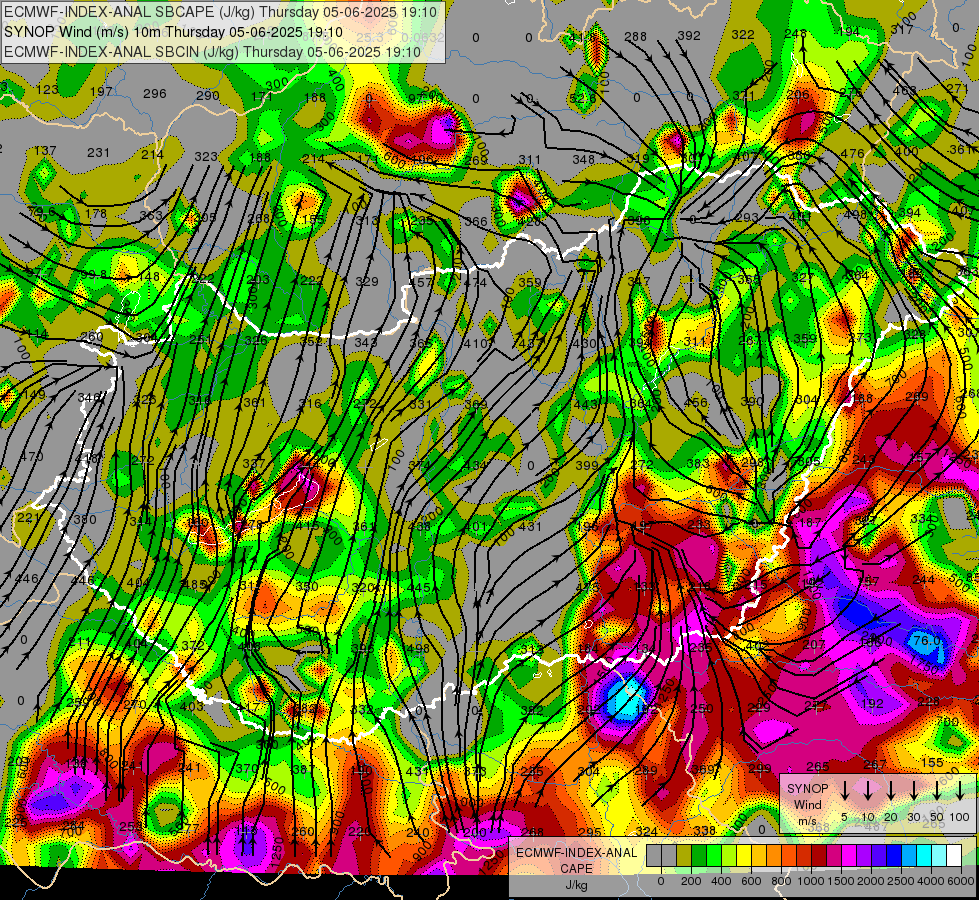Image resolution: width=979 pixels, height=900 pixels.
Task: Click the J/kg unit label in legend
Action: 577,885
